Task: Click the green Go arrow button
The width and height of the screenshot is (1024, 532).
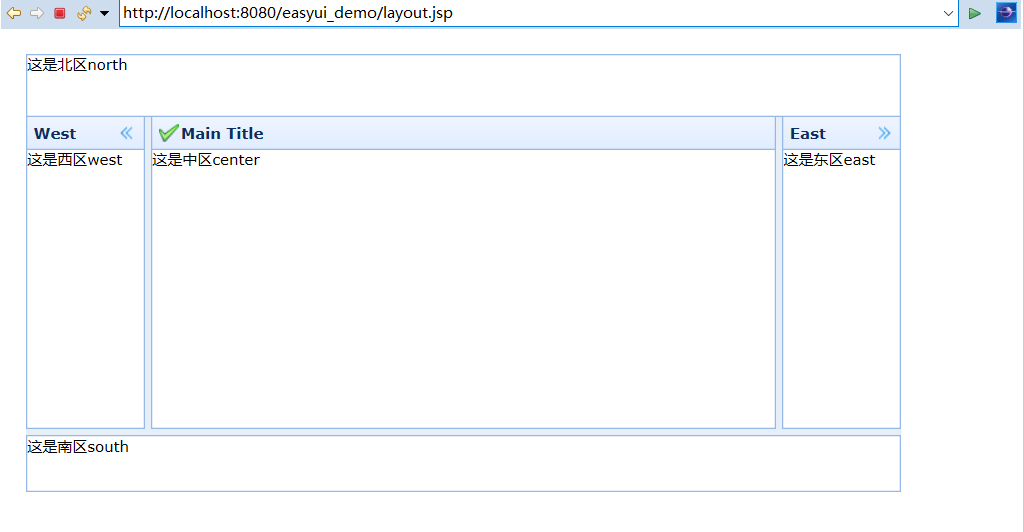Action: click(x=975, y=13)
